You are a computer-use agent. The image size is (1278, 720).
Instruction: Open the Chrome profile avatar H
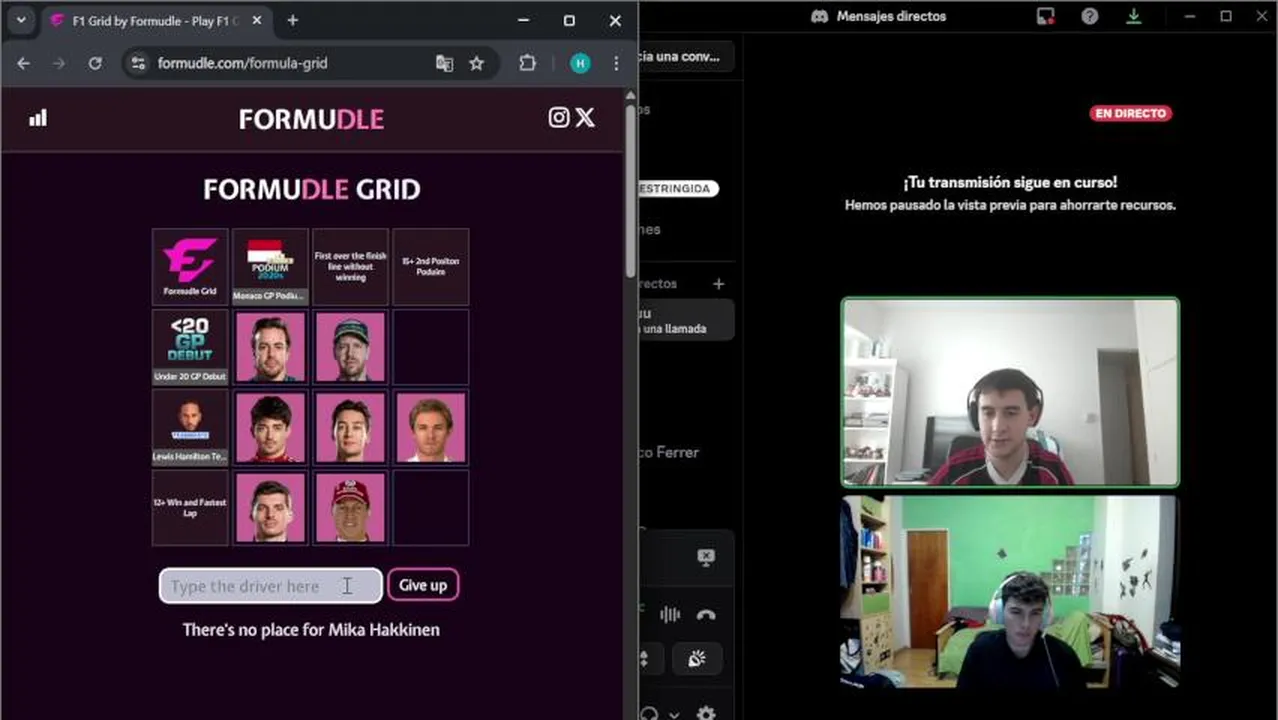(x=580, y=63)
